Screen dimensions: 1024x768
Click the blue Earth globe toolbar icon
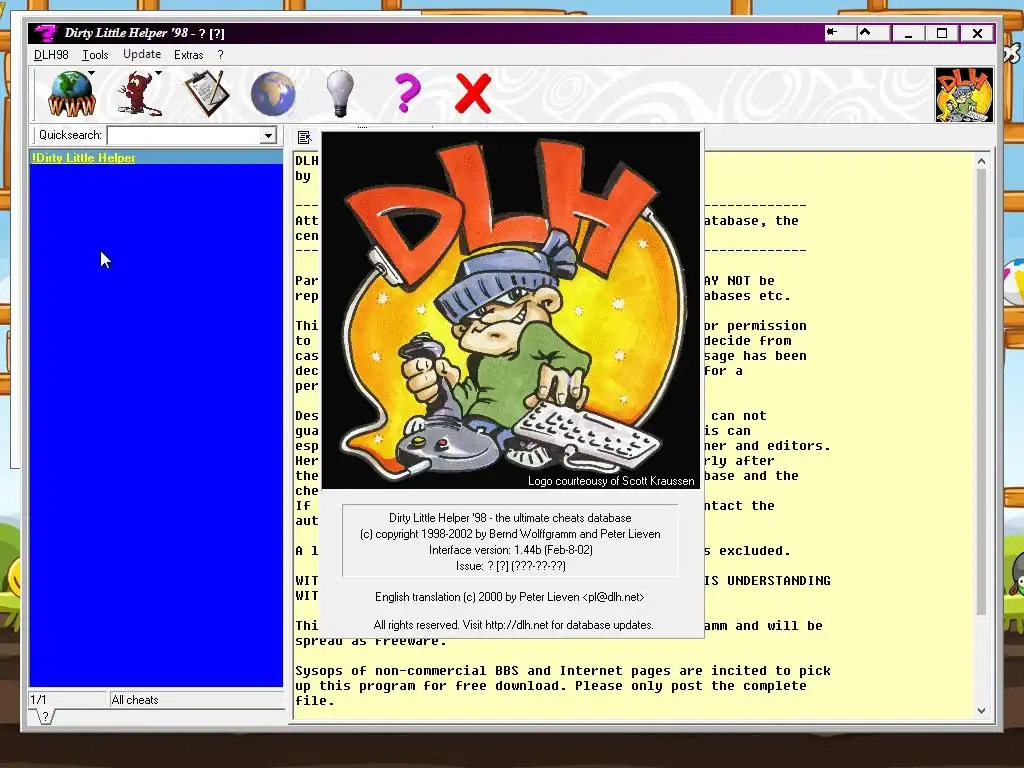click(273, 95)
